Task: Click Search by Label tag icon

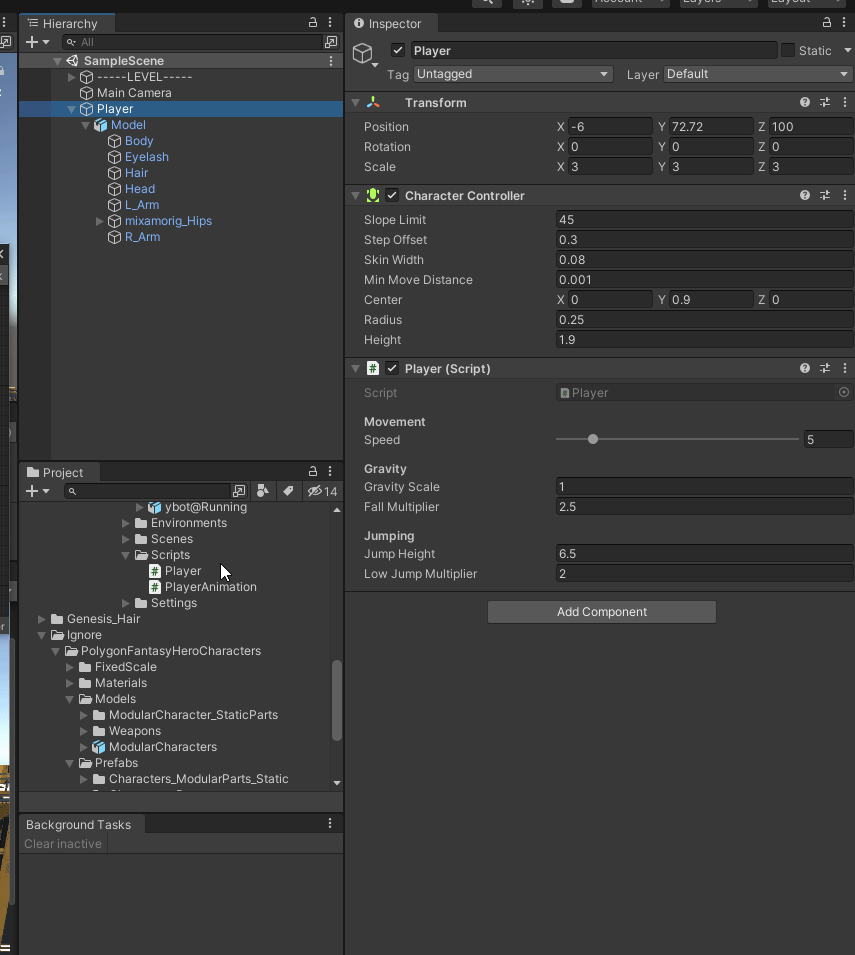Action: tap(288, 491)
